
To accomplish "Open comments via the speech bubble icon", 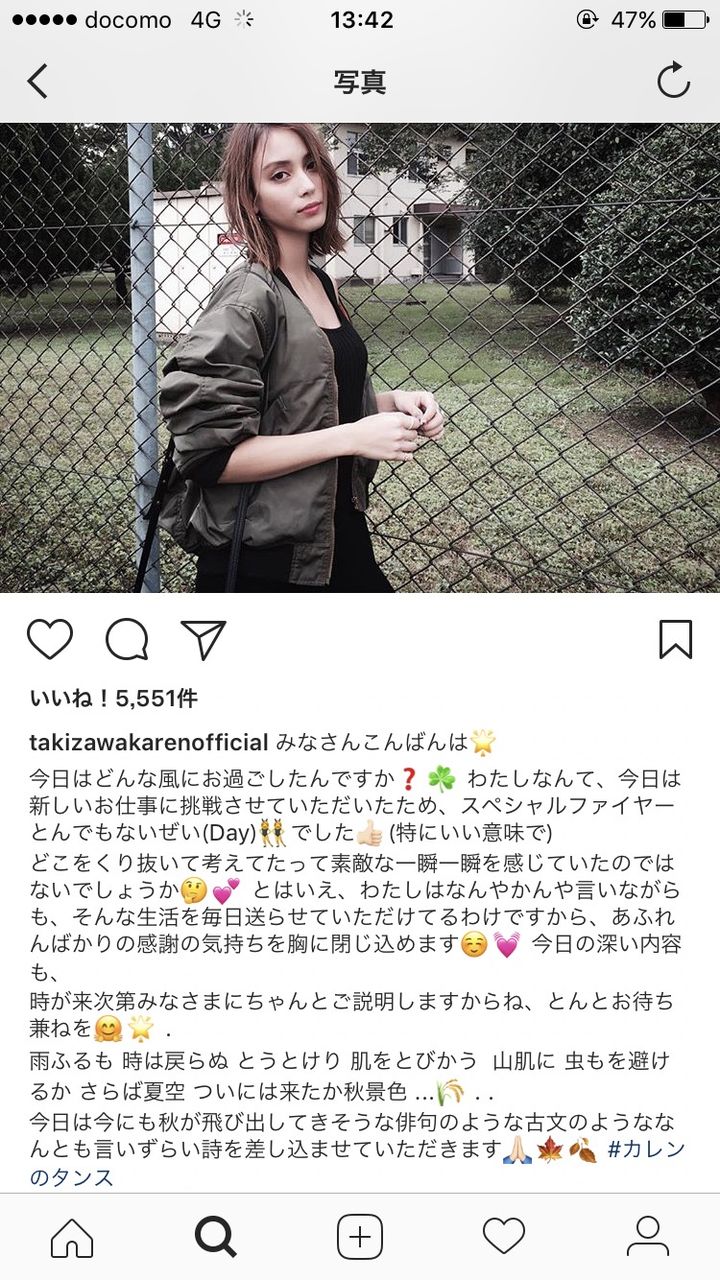I will pos(127,640).
